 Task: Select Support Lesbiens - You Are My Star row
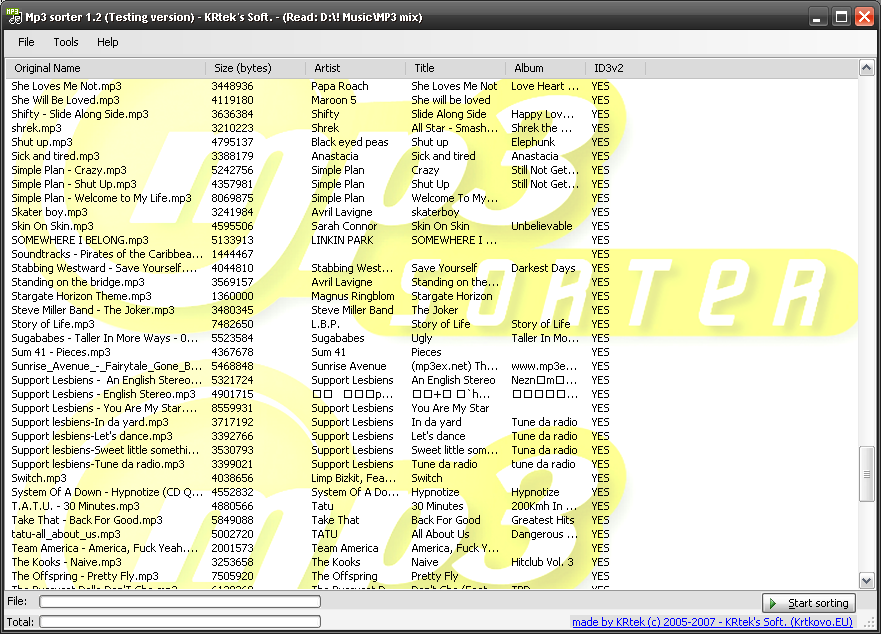coord(104,408)
